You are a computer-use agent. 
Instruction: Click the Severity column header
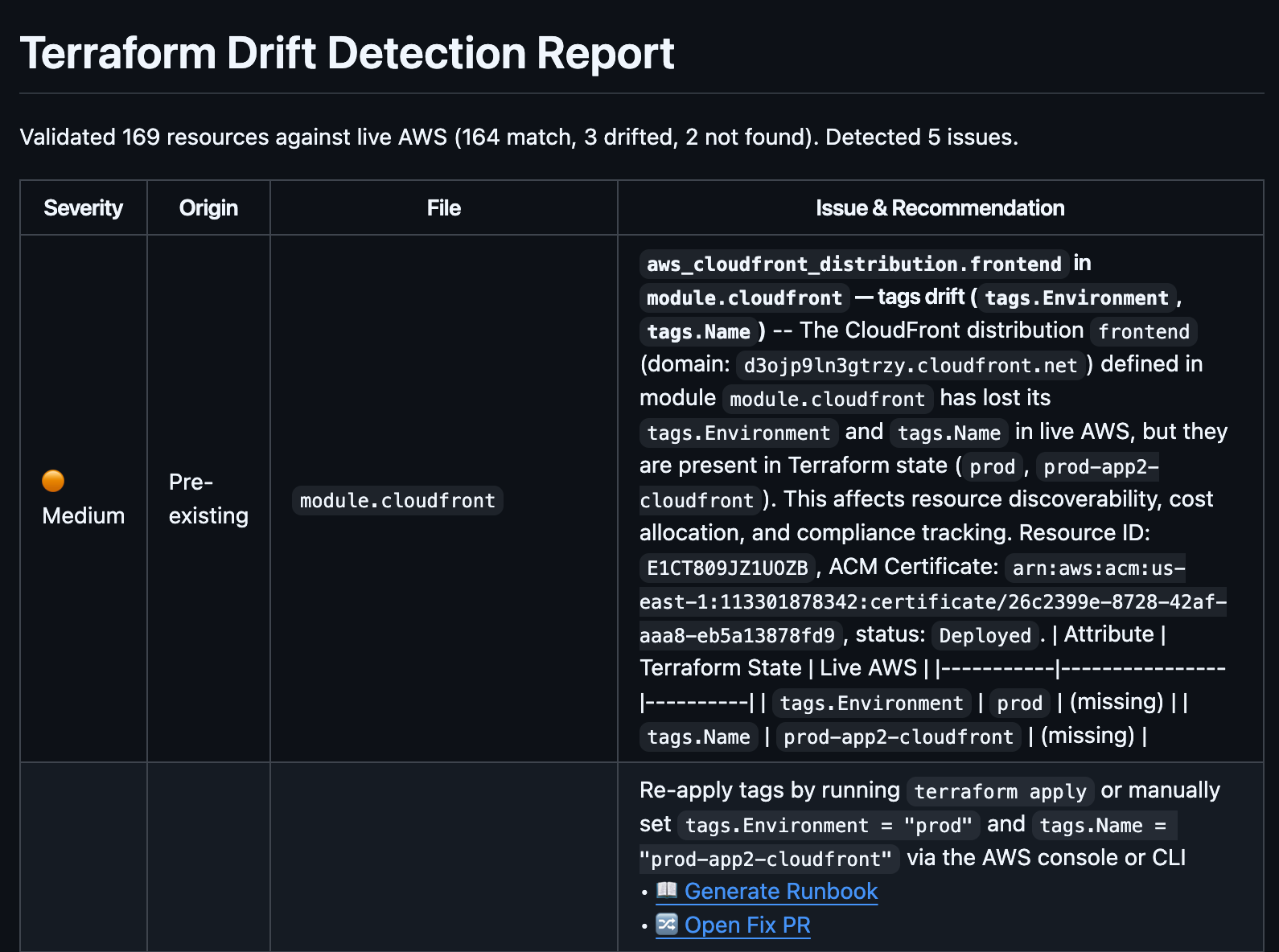coord(83,208)
